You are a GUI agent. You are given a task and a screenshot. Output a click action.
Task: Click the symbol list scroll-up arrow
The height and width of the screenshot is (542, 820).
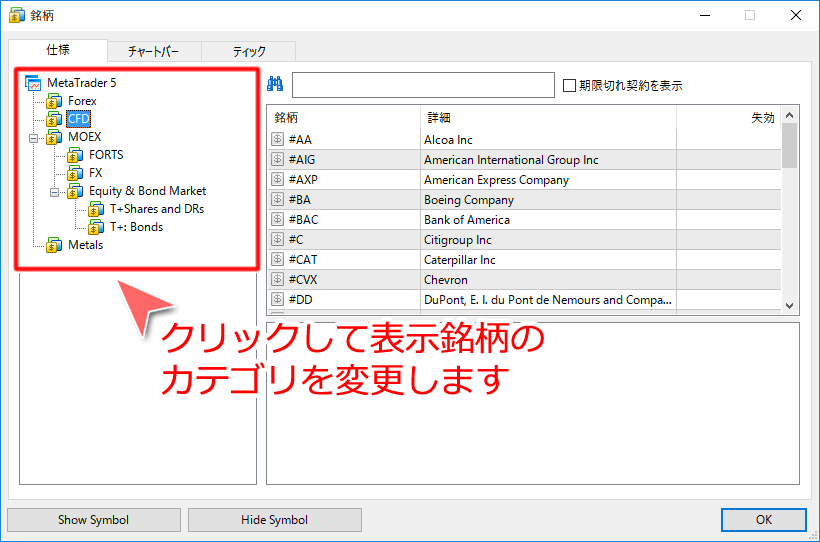pos(790,115)
